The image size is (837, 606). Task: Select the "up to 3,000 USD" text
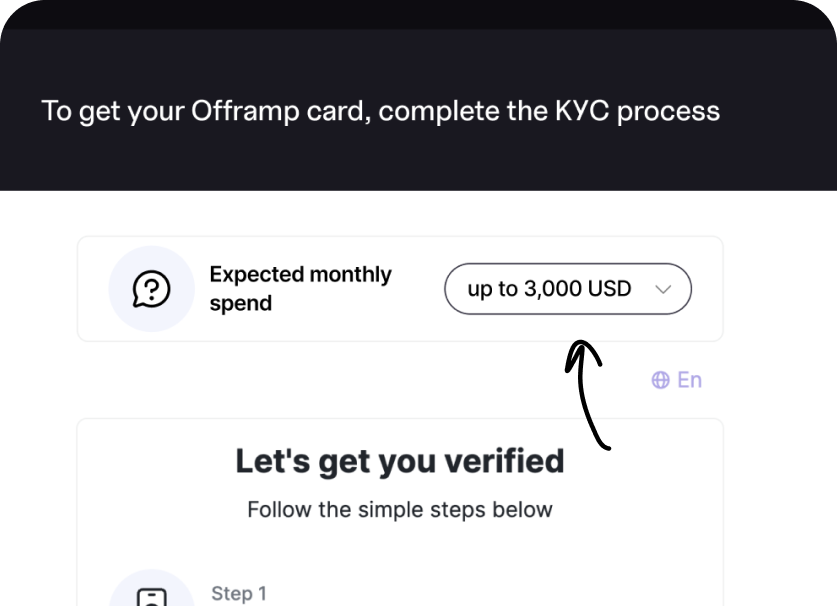point(549,289)
